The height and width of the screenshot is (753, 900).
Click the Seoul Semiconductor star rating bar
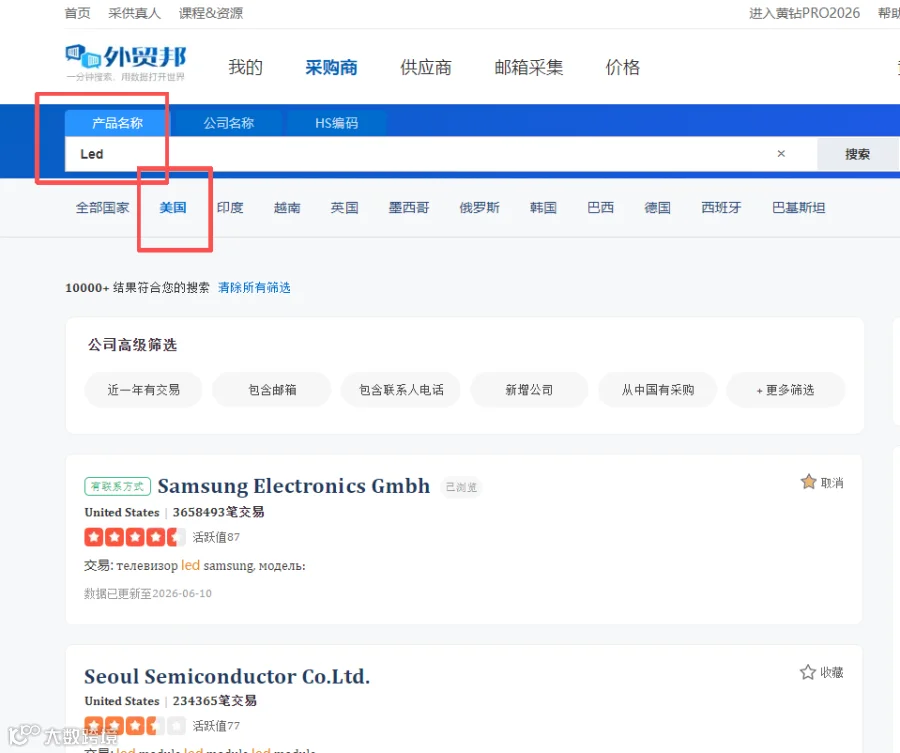[135, 726]
